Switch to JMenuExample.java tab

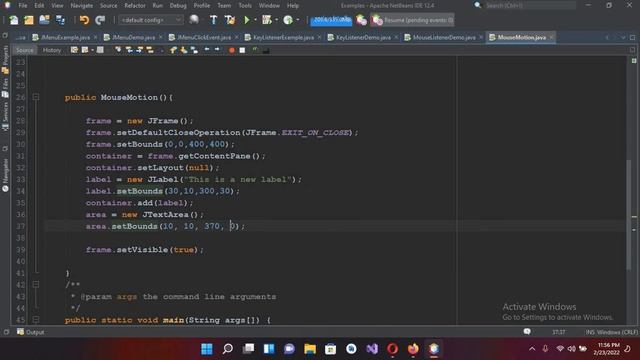click(65, 37)
